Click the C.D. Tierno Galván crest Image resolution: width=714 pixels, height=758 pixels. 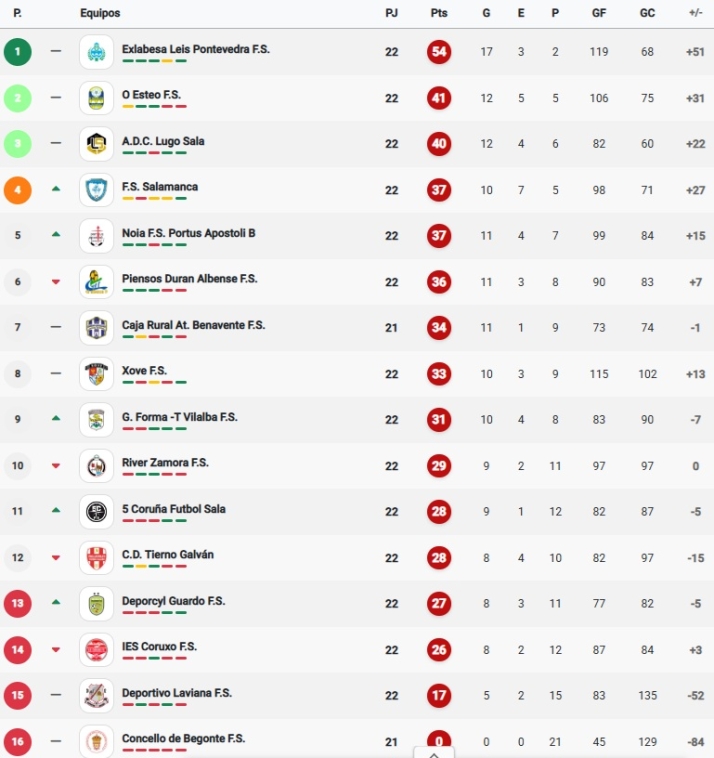[x=96, y=558]
